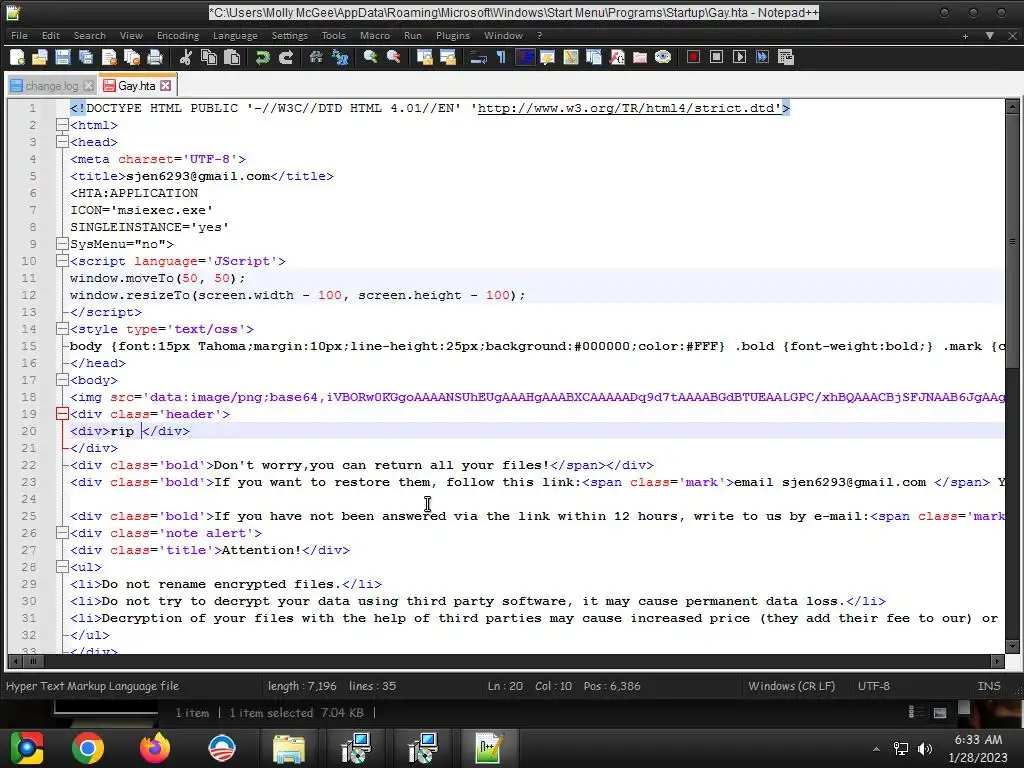Click the UTF-8 encoding status bar field
Screen dimensions: 1024x768
pyautogui.click(x=873, y=686)
